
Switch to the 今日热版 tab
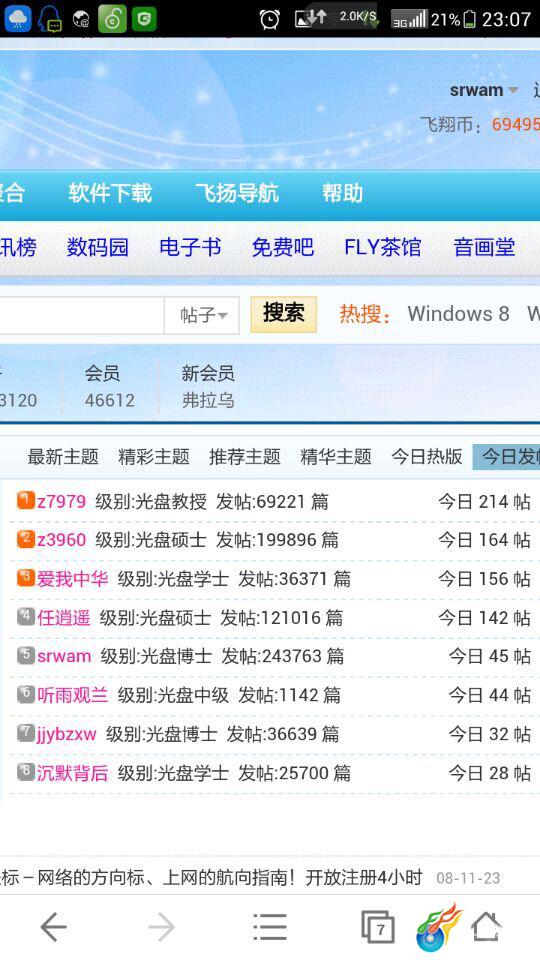click(x=427, y=457)
